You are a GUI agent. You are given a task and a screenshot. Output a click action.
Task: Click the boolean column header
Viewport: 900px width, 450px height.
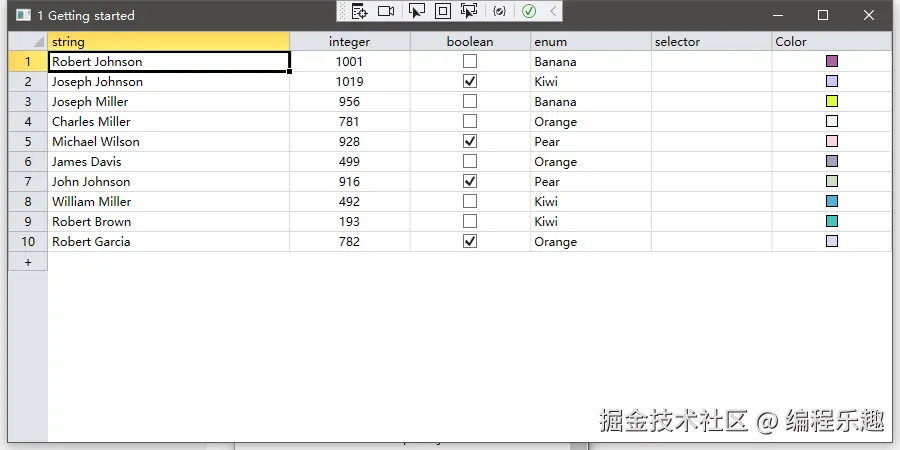[x=470, y=41]
